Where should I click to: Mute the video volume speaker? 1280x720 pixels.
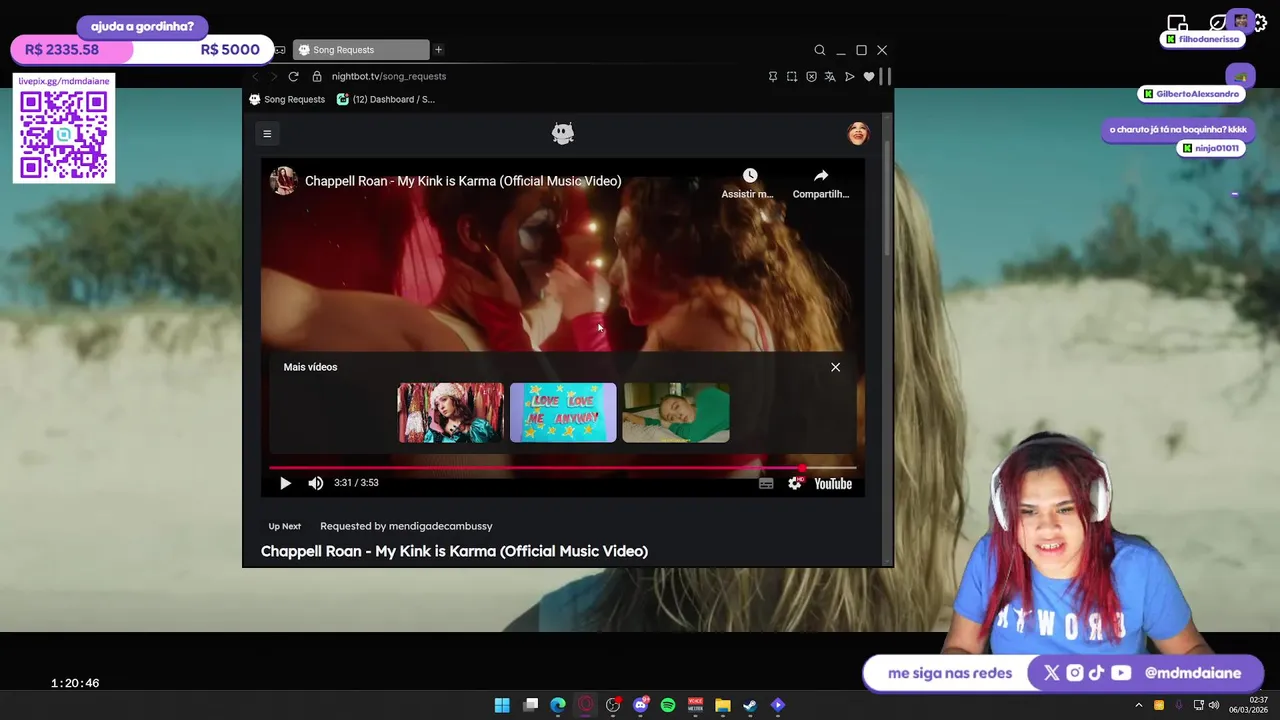pyautogui.click(x=316, y=483)
